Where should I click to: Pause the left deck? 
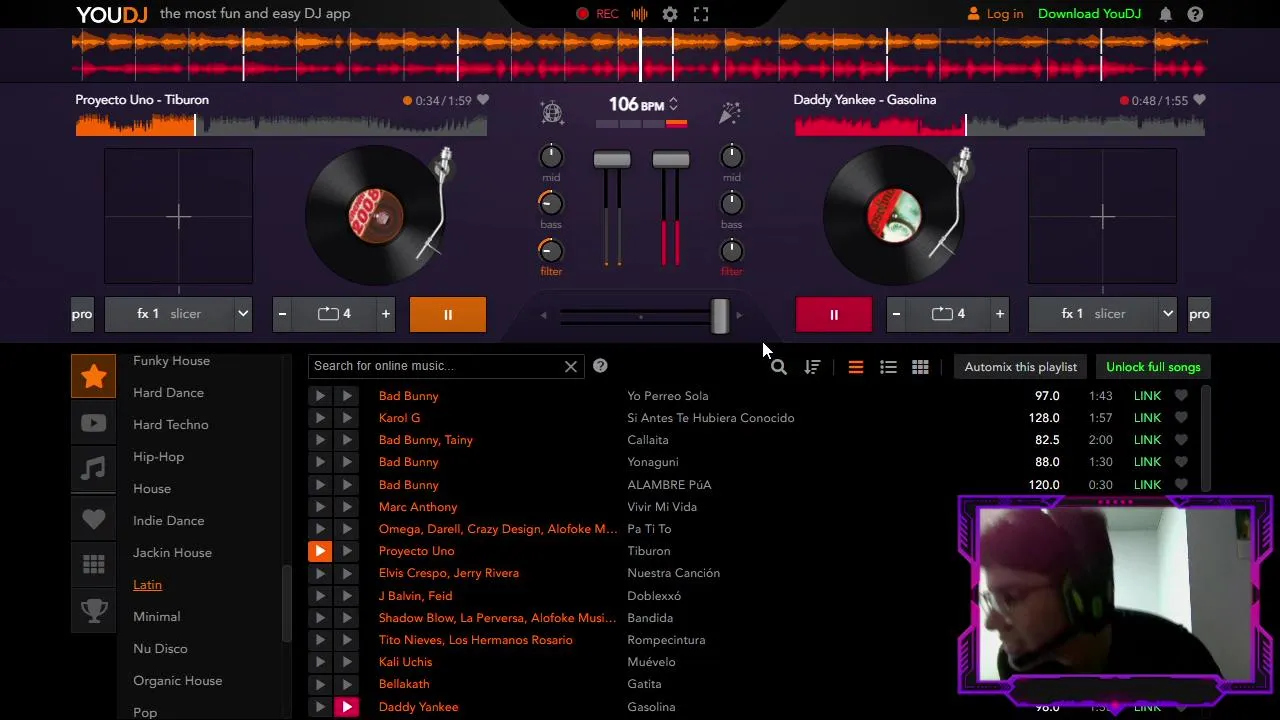(448, 314)
